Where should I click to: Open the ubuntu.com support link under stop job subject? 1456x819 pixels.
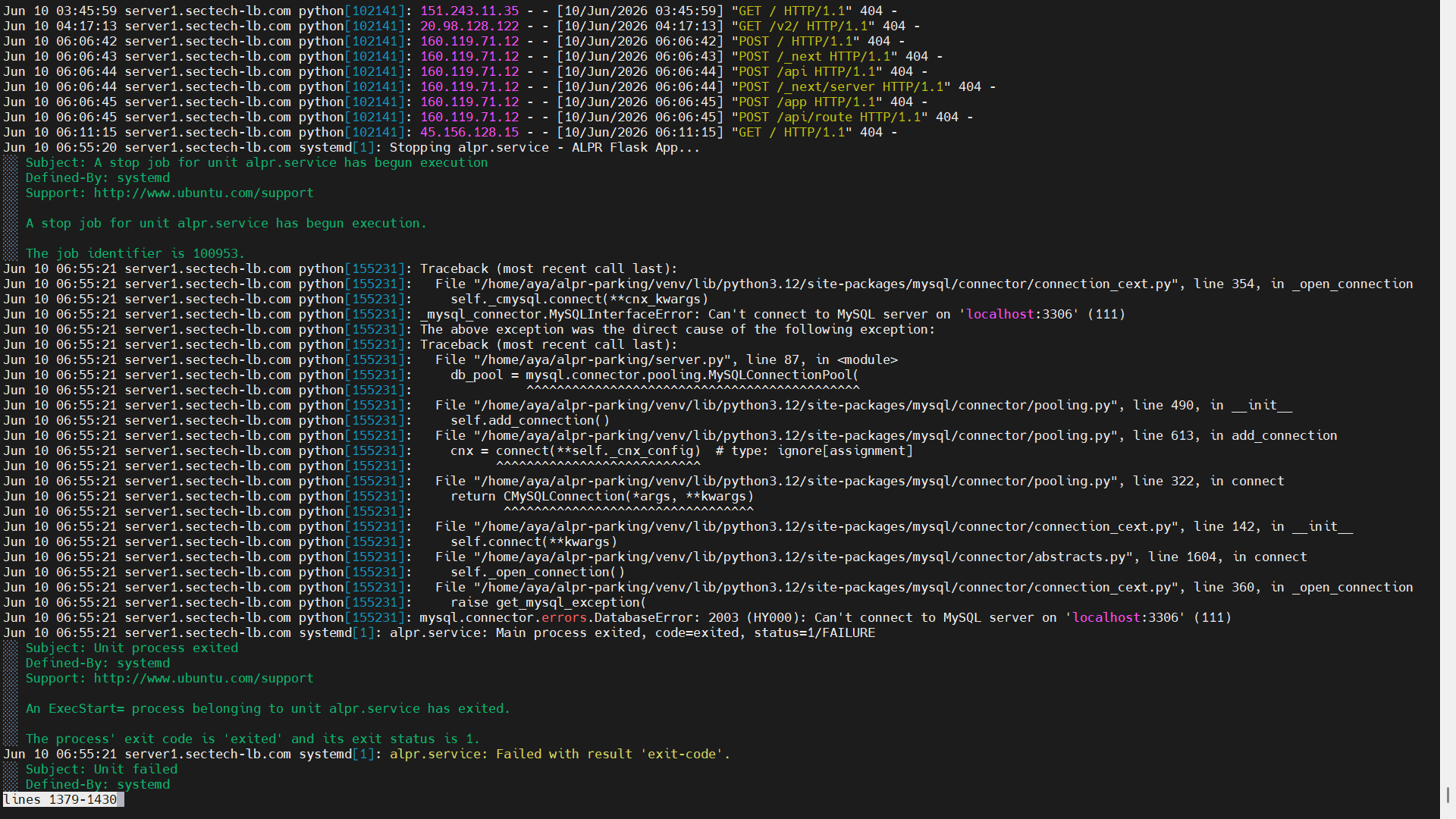pyautogui.click(x=203, y=193)
